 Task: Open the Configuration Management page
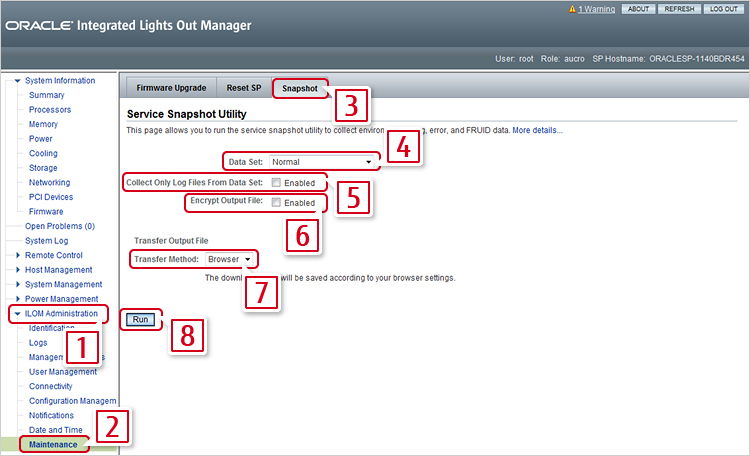pos(72,401)
